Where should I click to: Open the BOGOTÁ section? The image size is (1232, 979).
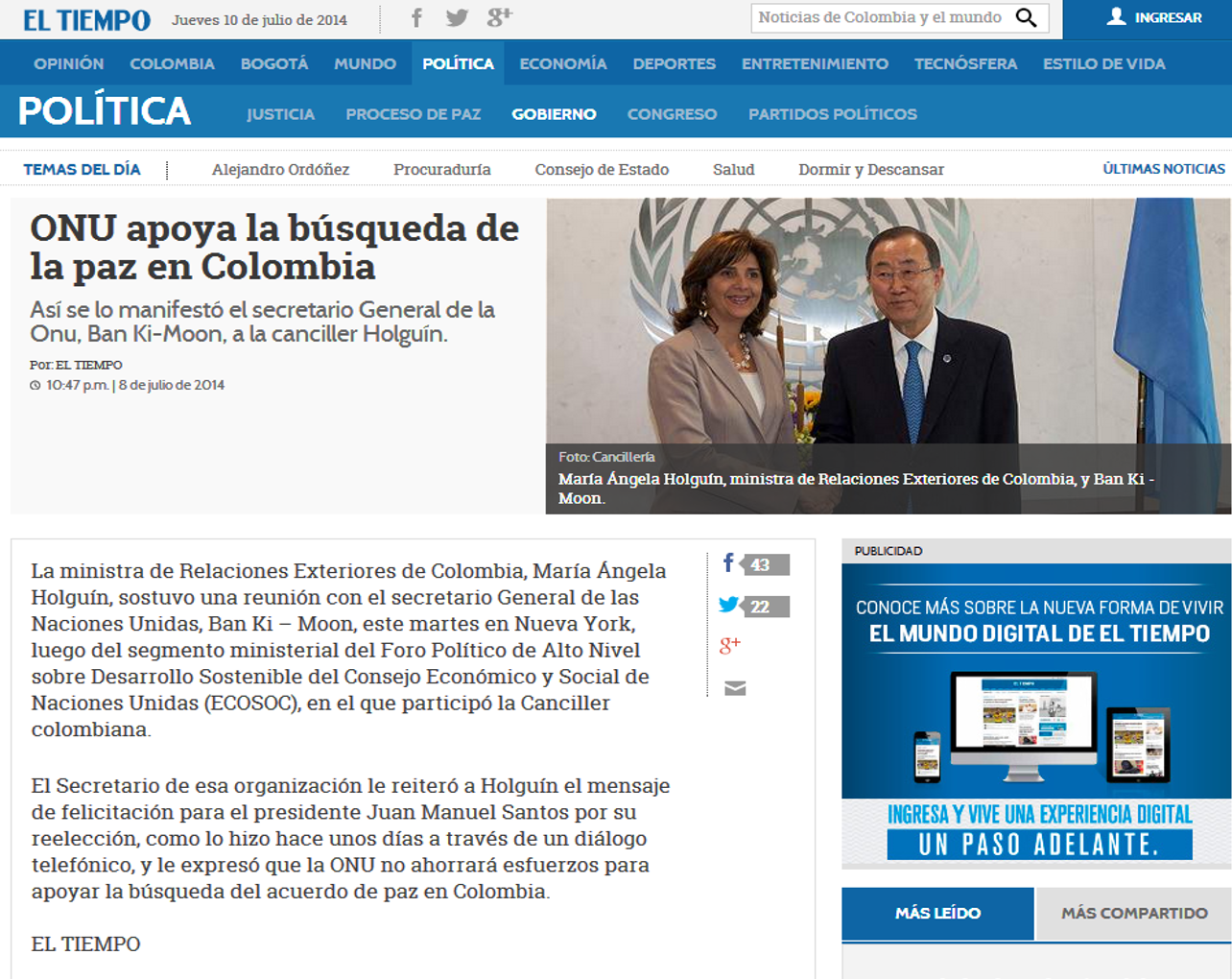pos(274,63)
